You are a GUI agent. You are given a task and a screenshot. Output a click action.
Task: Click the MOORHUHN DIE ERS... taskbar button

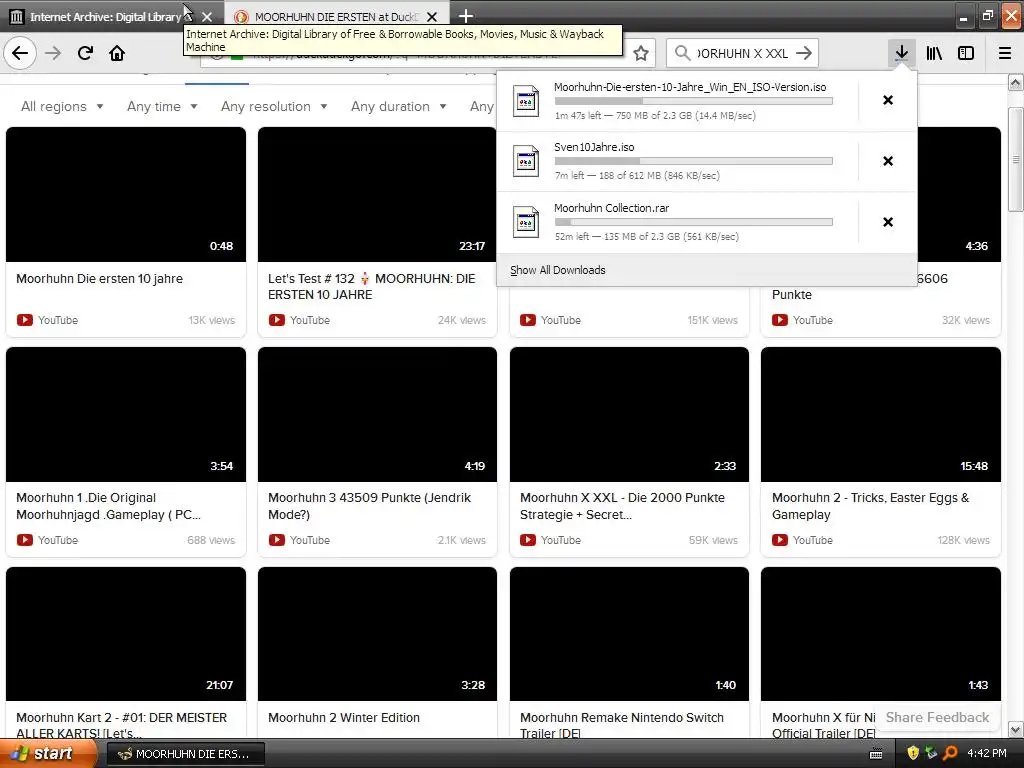tap(185, 754)
